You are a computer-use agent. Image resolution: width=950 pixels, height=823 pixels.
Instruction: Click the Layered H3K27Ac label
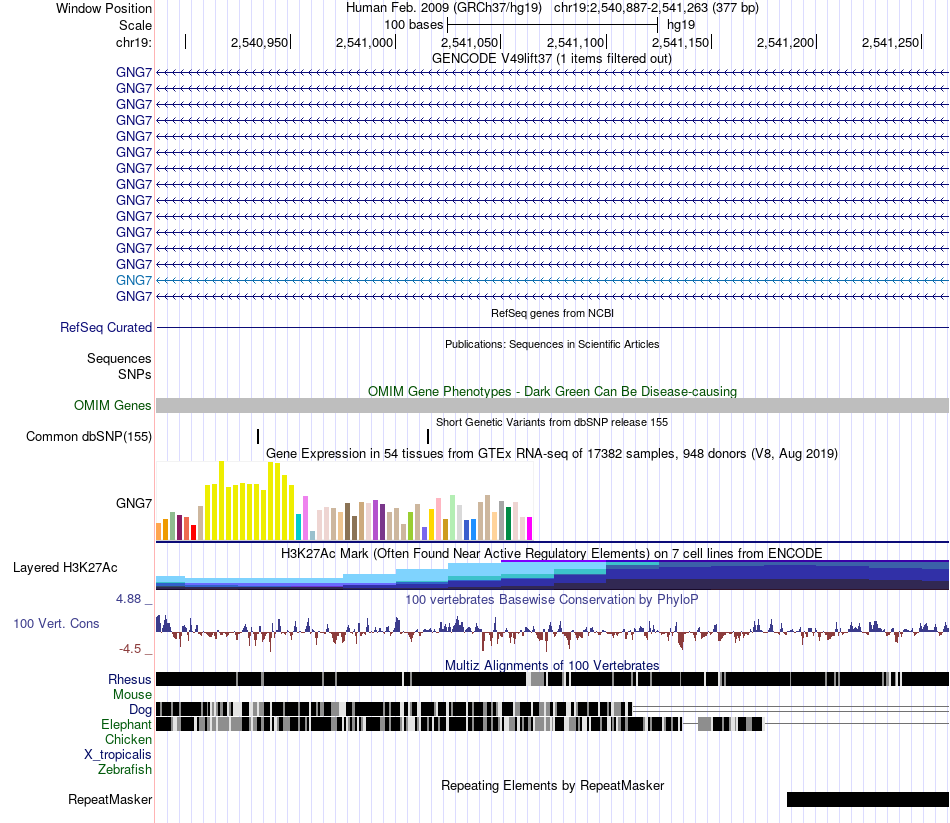click(x=65, y=568)
